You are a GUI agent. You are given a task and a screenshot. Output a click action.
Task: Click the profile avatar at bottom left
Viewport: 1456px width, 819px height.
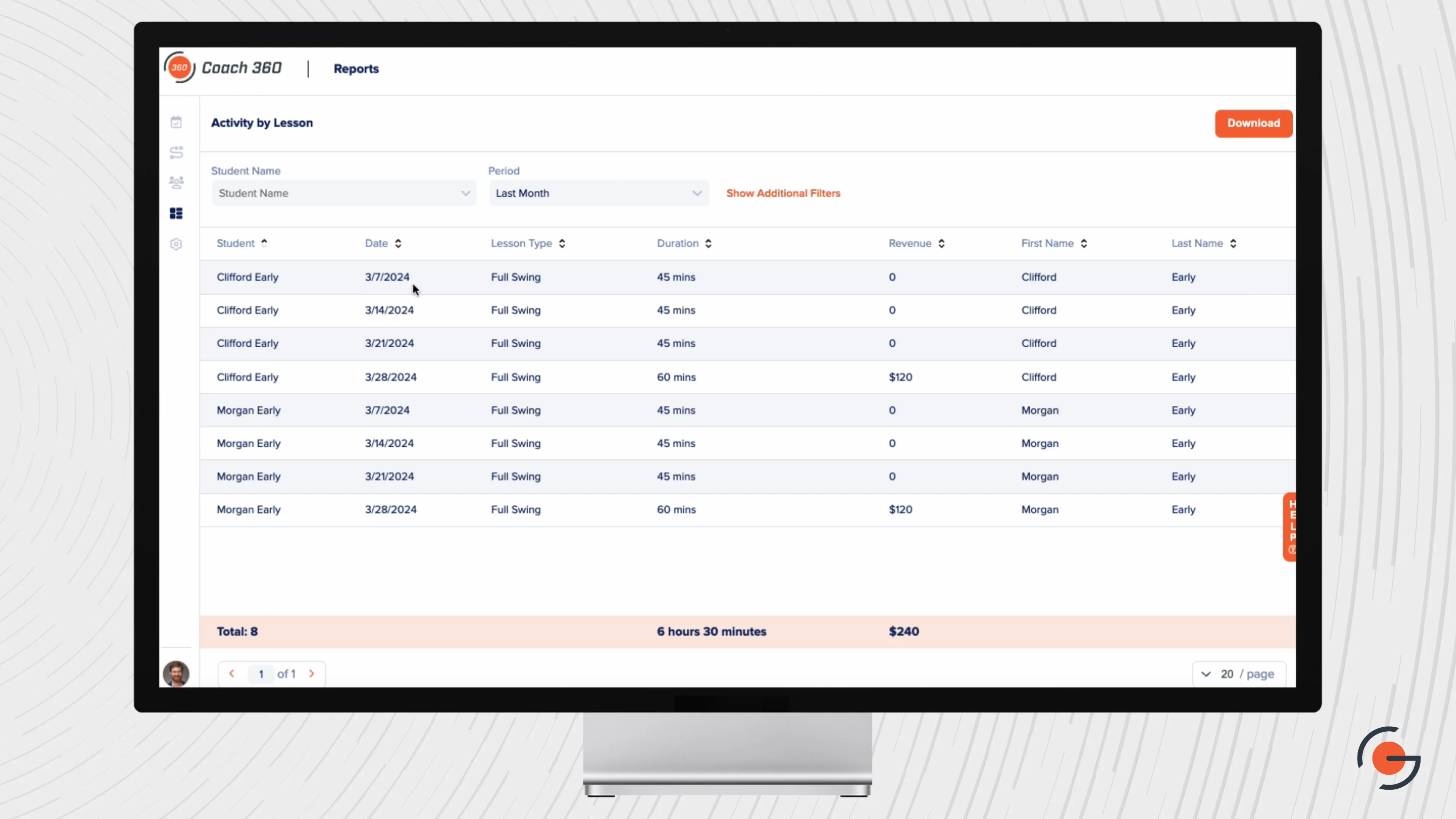tap(176, 674)
